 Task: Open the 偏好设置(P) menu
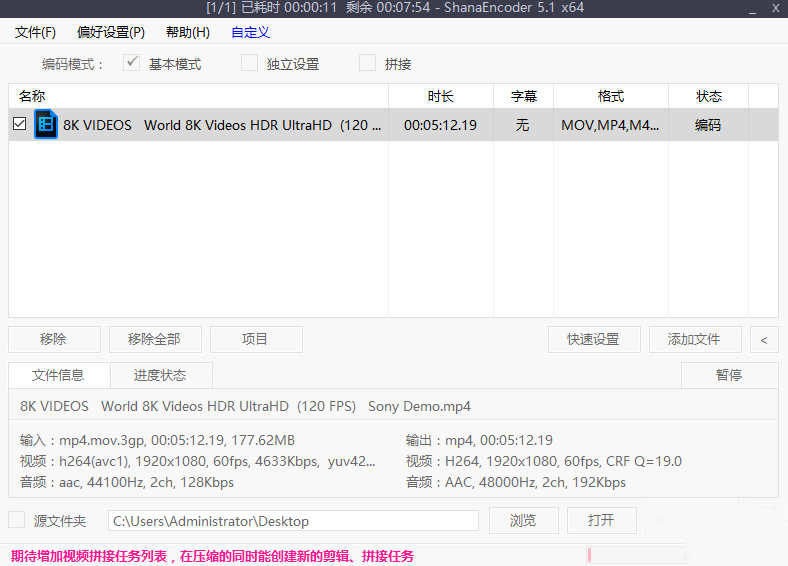pyautogui.click(x=111, y=32)
